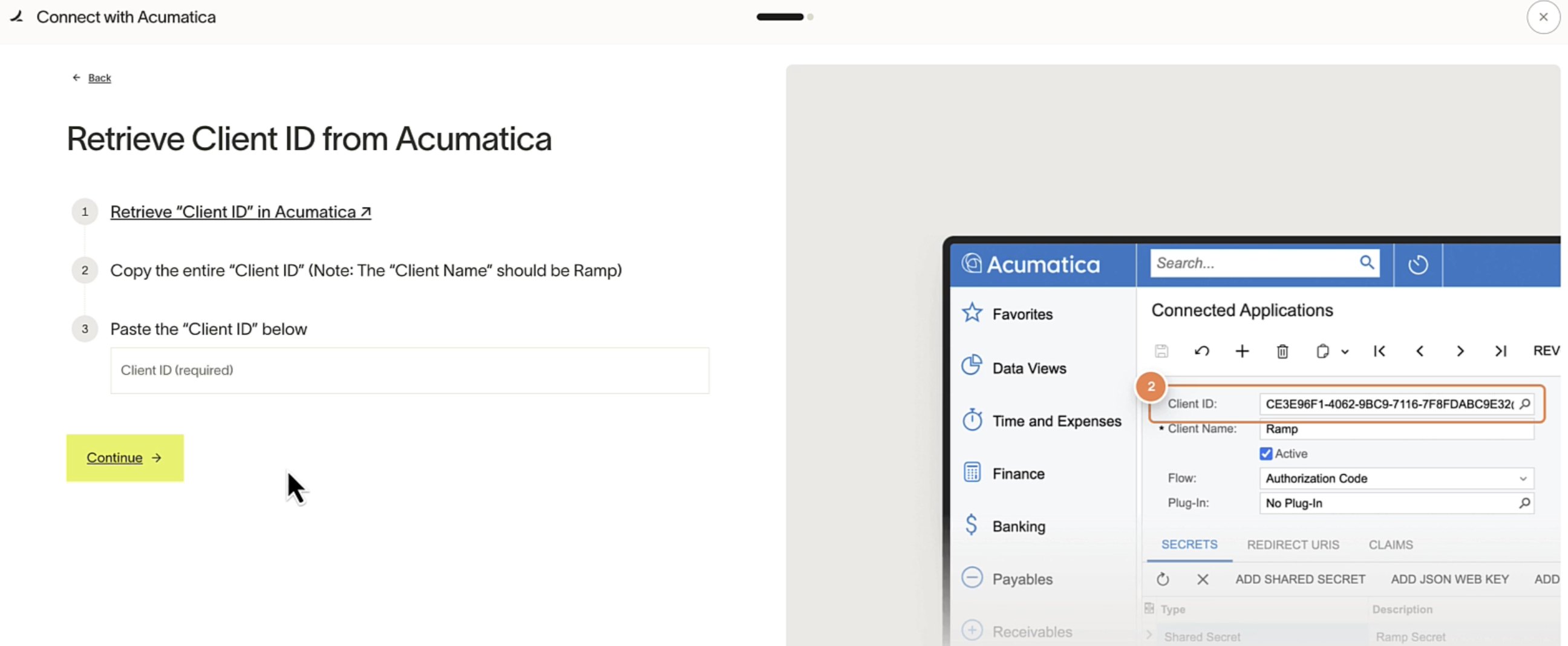The width and height of the screenshot is (1568, 646).
Task: Jump to first record with the leftmost arrow icon
Action: pyautogui.click(x=1379, y=351)
